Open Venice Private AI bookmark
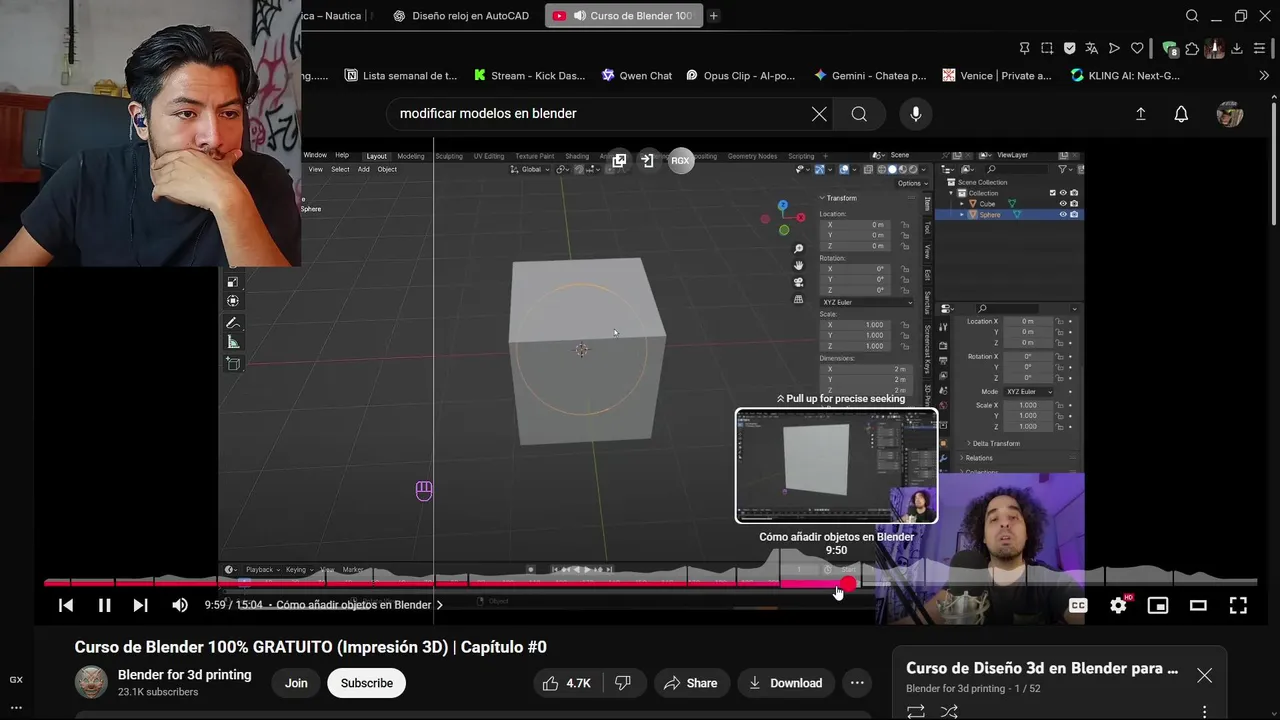The image size is (1280, 720). pyautogui.click(x=997, y=75)
